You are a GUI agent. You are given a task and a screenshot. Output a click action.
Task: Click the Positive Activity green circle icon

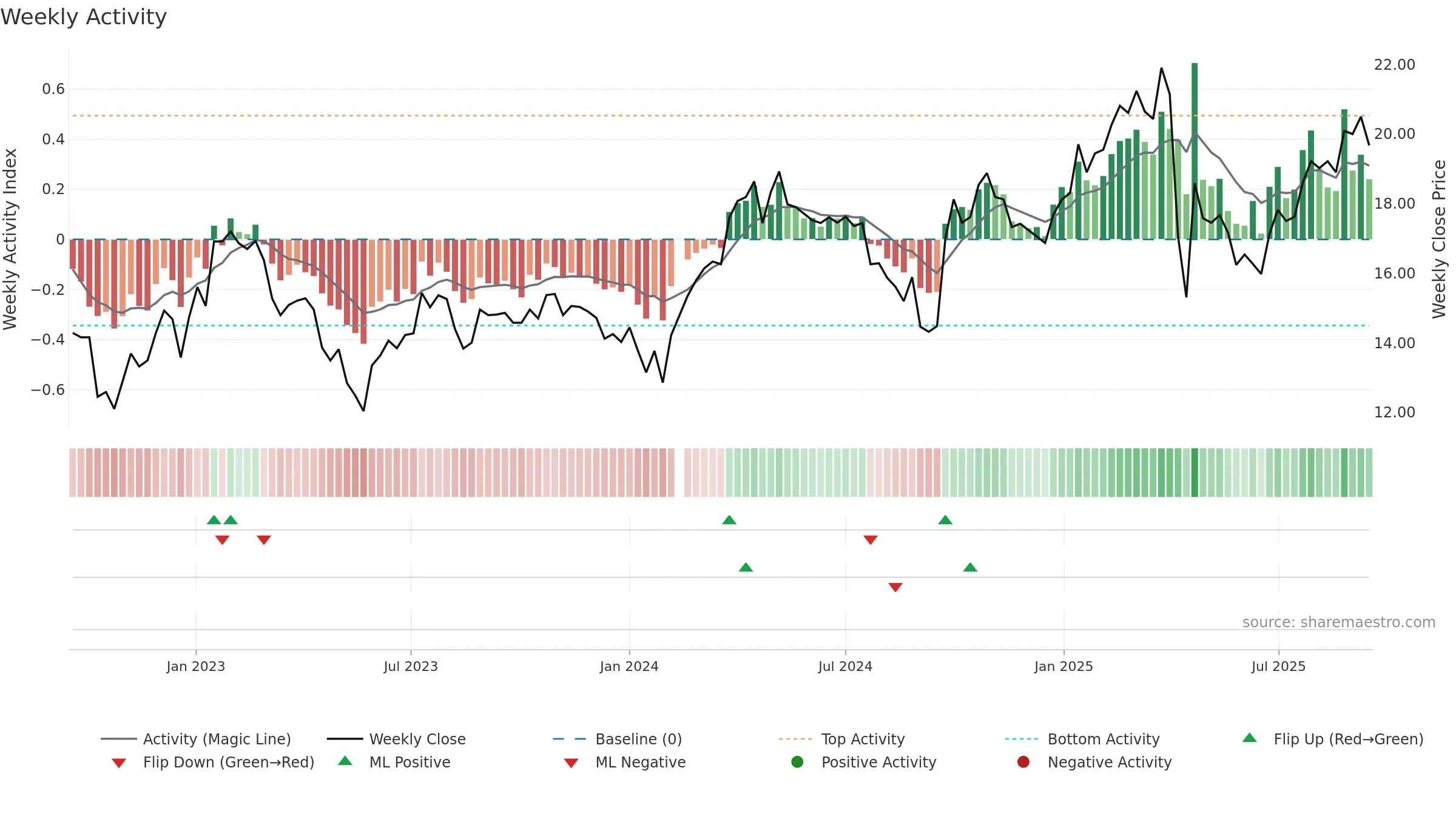click(798, 761)
